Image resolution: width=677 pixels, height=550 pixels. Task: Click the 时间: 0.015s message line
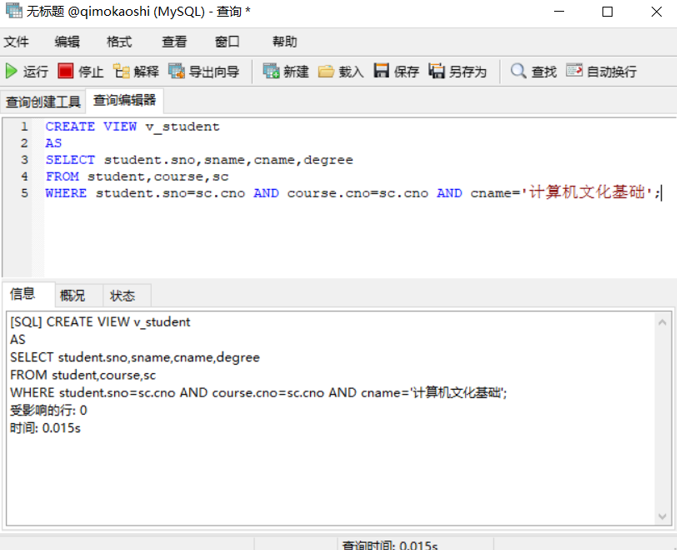click(x=45, y=428)
